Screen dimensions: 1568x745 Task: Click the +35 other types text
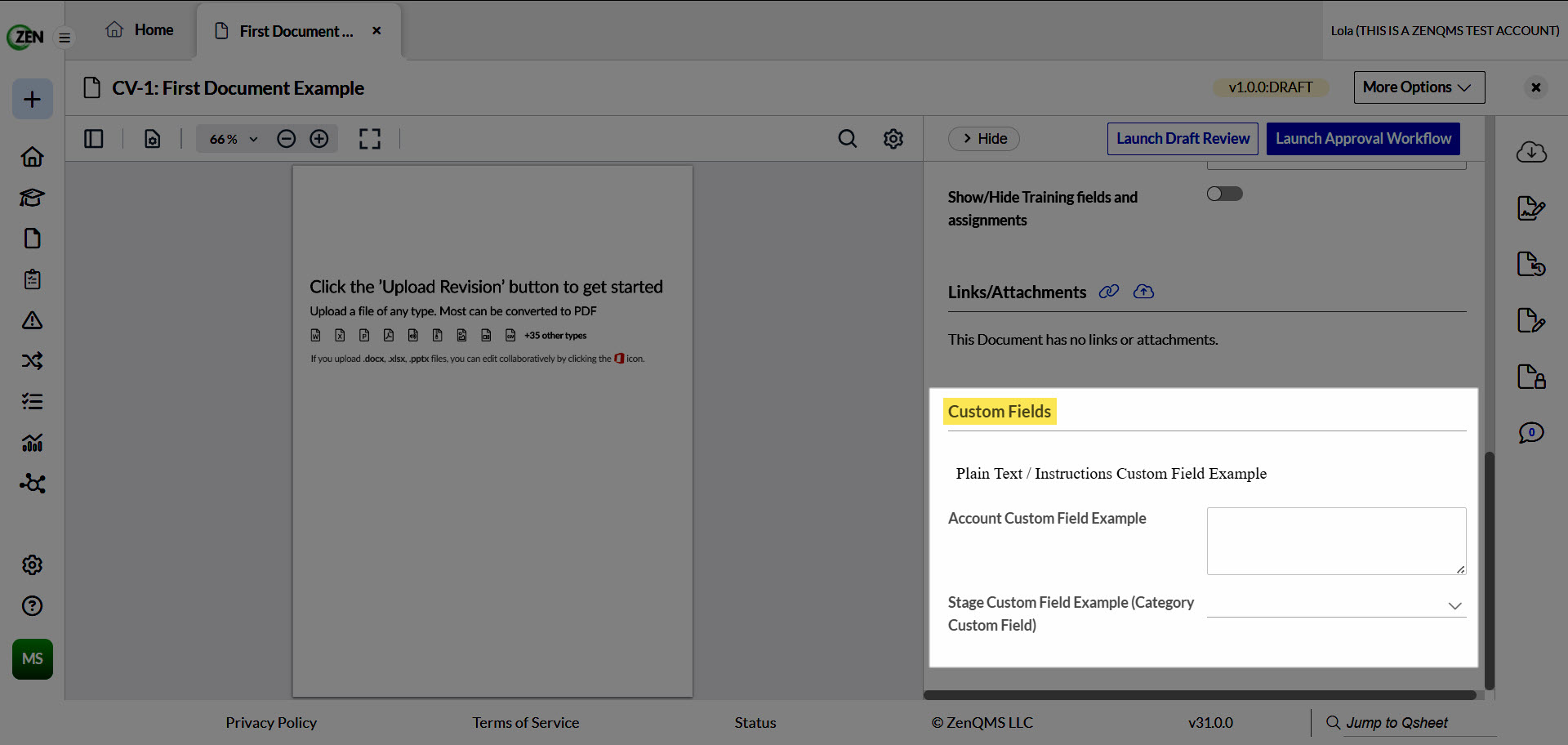[x=555, y=336]
